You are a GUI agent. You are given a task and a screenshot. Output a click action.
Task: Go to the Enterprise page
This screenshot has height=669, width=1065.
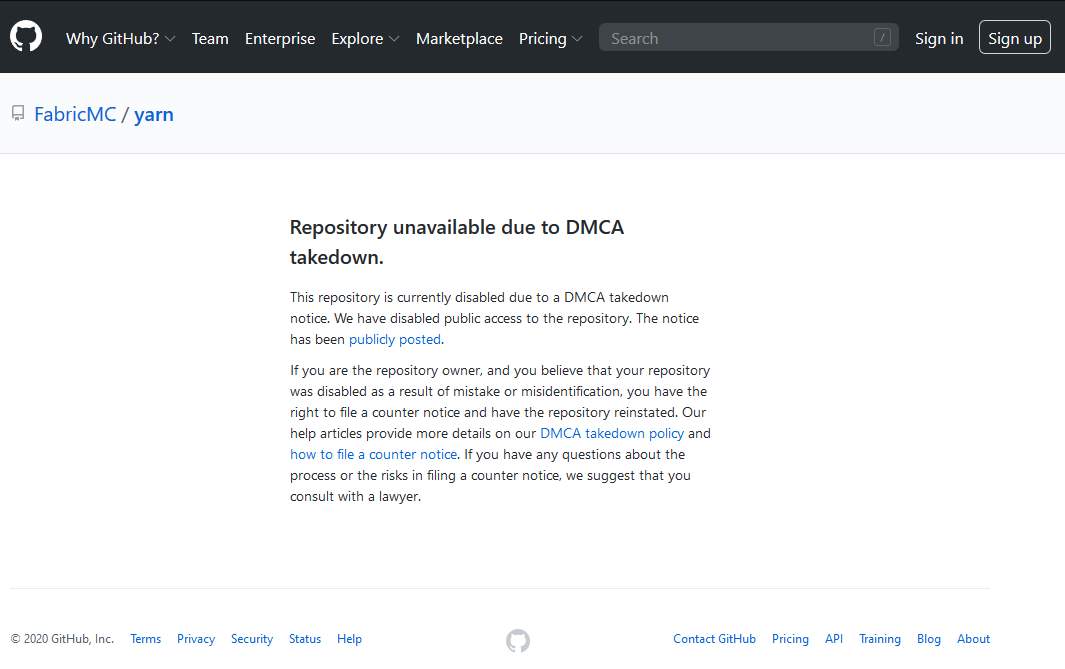(280, 39)
